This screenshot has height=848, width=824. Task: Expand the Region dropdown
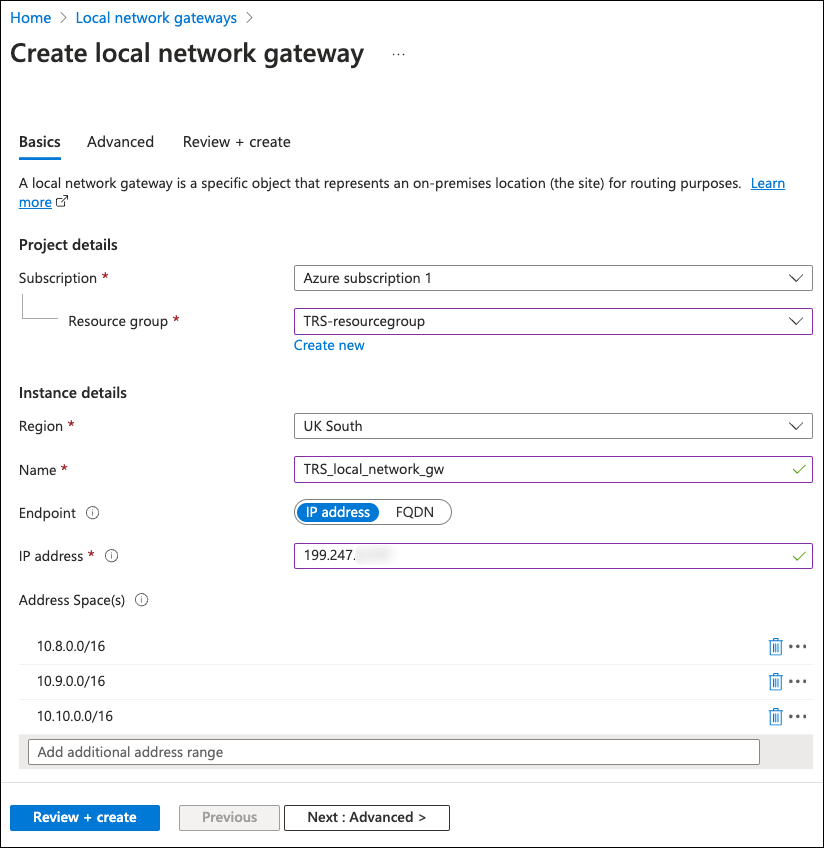click(553, 426)
